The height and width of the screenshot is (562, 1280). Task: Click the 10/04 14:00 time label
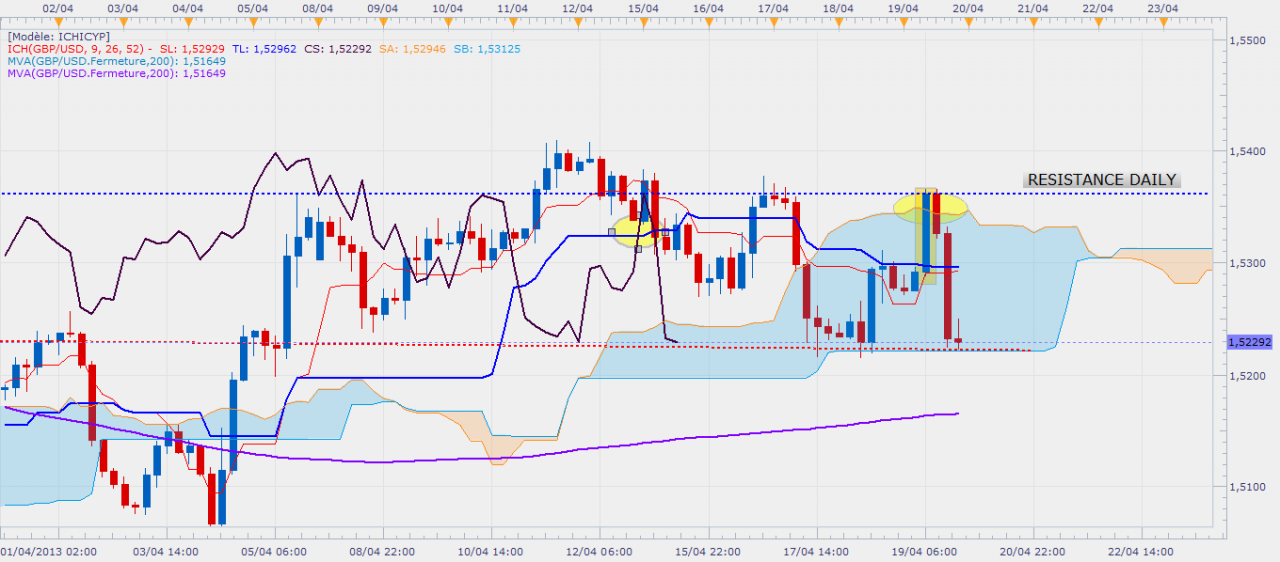[490, 551]
